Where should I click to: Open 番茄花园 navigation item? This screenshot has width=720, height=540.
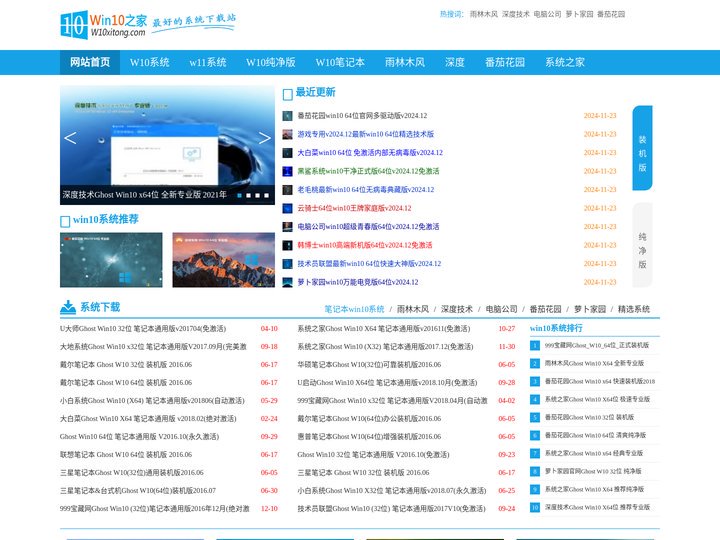pos(505,62)
